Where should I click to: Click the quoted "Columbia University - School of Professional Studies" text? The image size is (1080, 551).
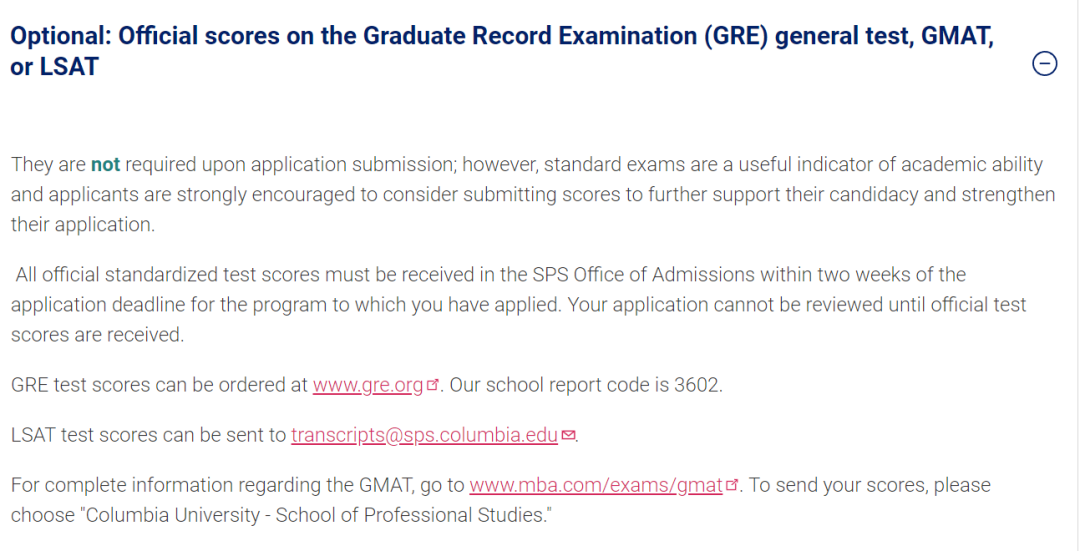point(318,515)
